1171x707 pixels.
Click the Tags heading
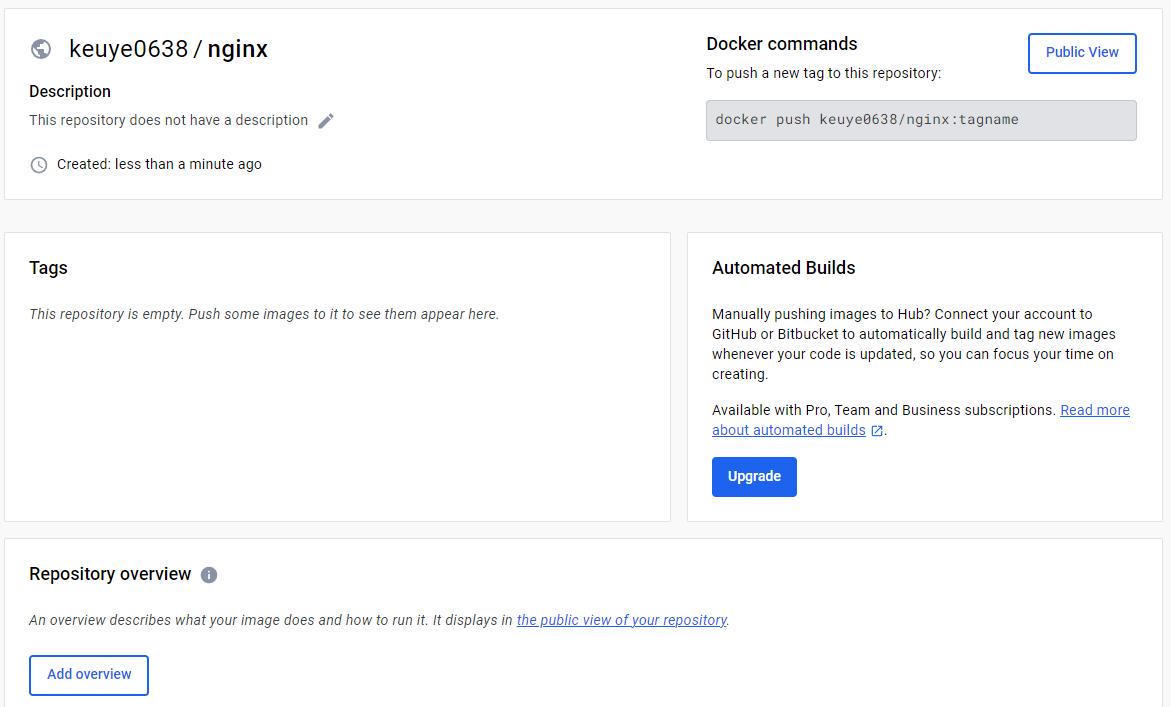tap(49, 268)
